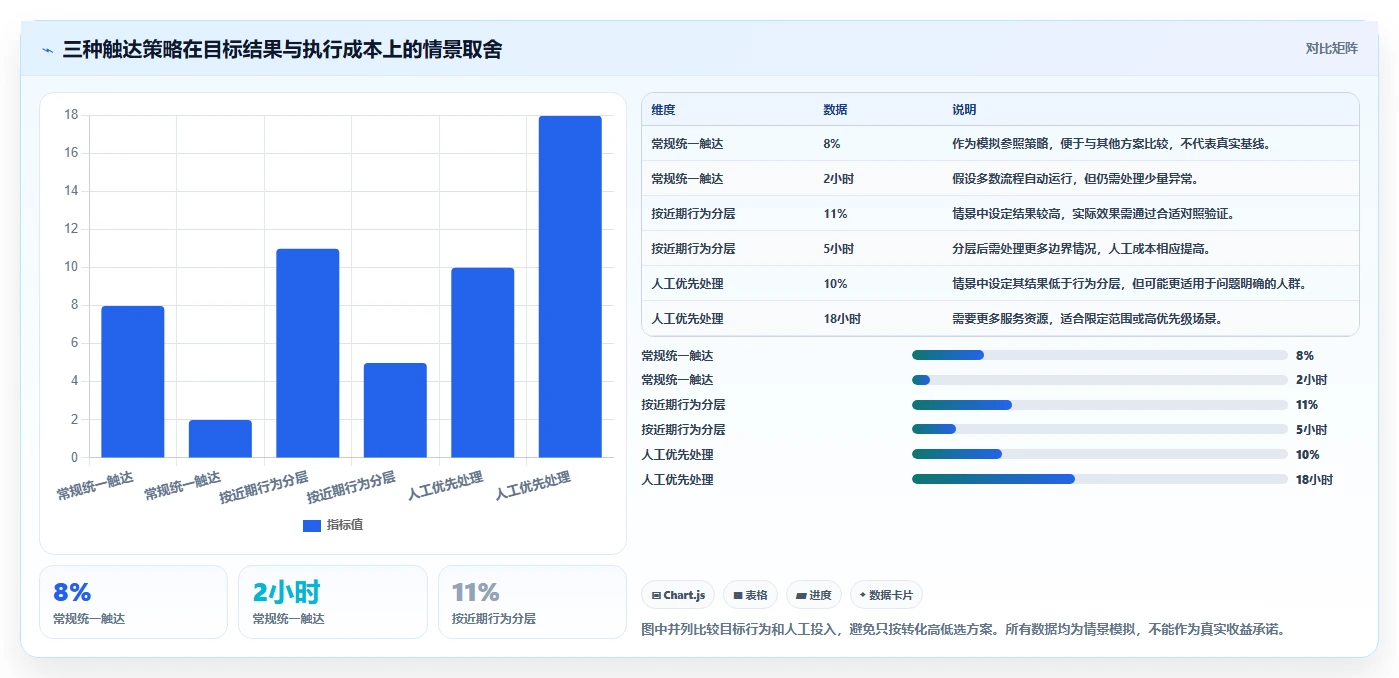
Task: Open the 8% 常规统一触达 data card
Action: click(133, 602)
